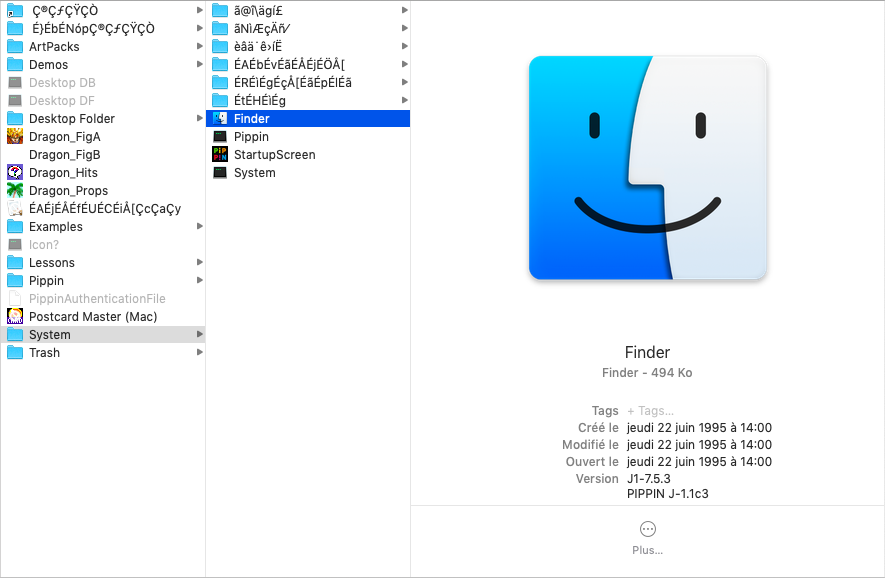Viewport: 885px width, 578px height.
Task: Click the Desktop DB file icon
Action: click(15, 83)
